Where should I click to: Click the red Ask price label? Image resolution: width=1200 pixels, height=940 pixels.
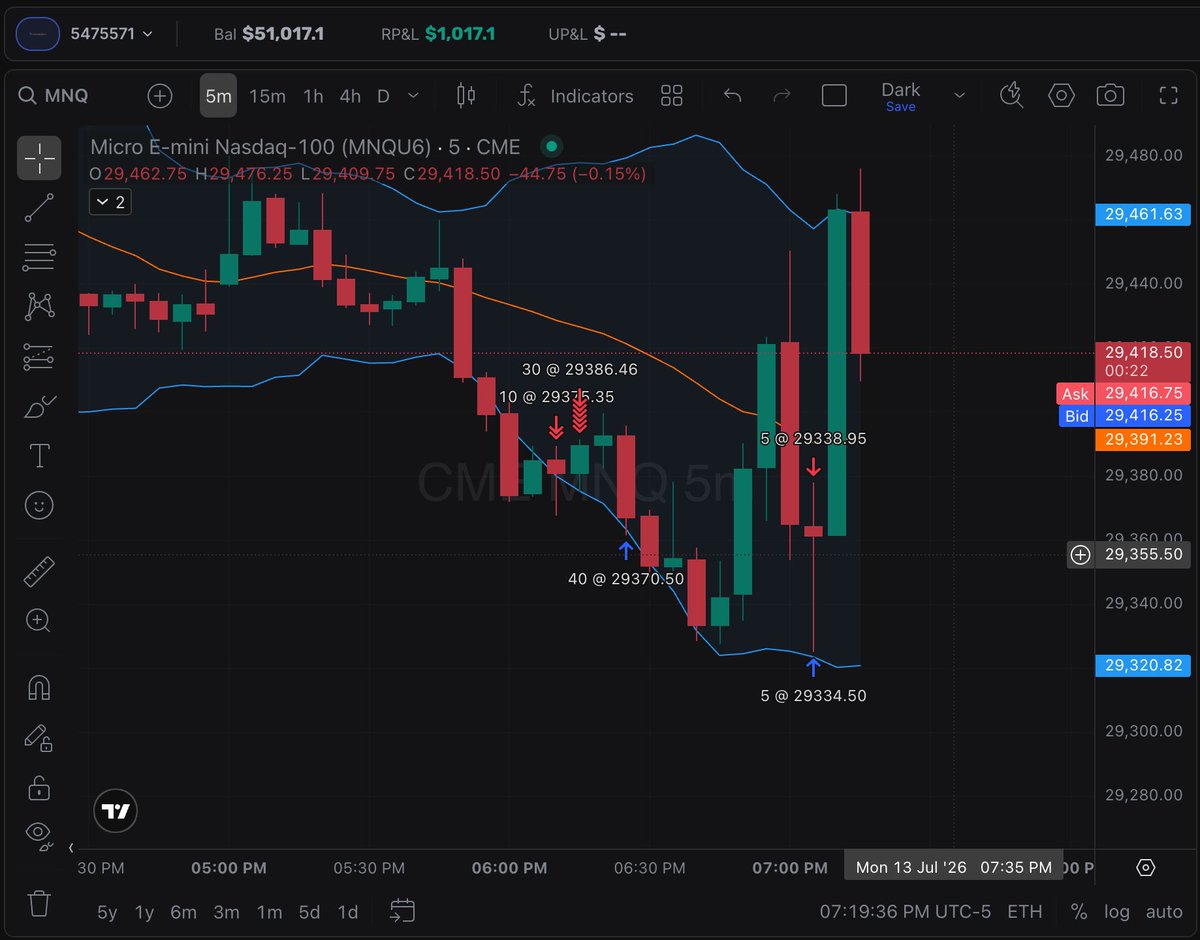tap(1076, 394)
